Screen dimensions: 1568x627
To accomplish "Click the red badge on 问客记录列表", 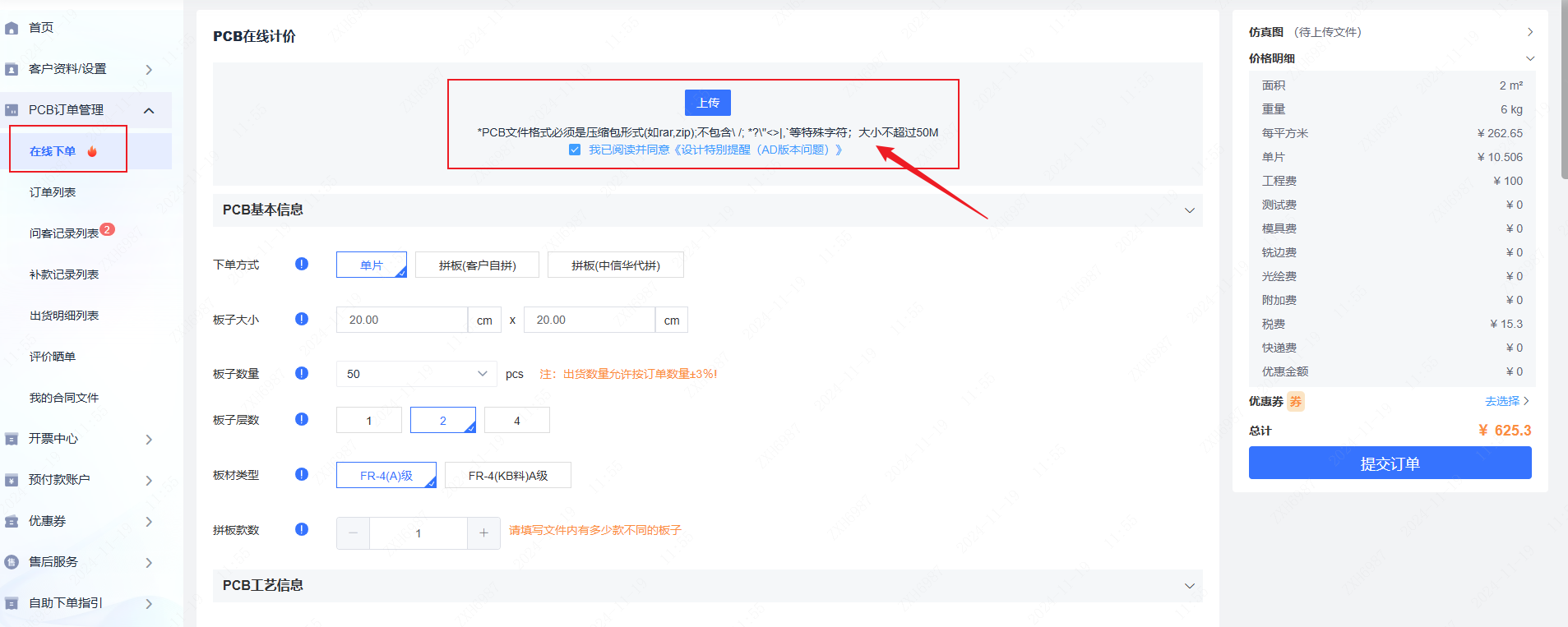I will click(108, 229).
